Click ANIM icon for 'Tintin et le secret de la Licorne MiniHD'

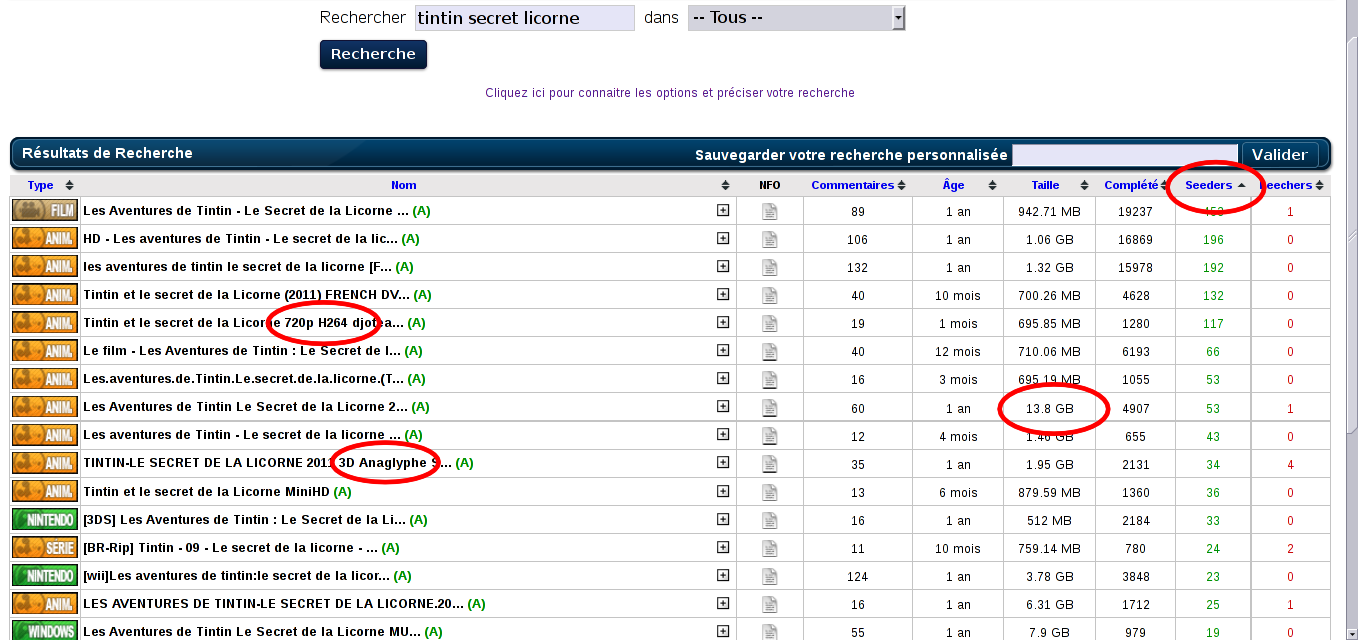[45, 491]
